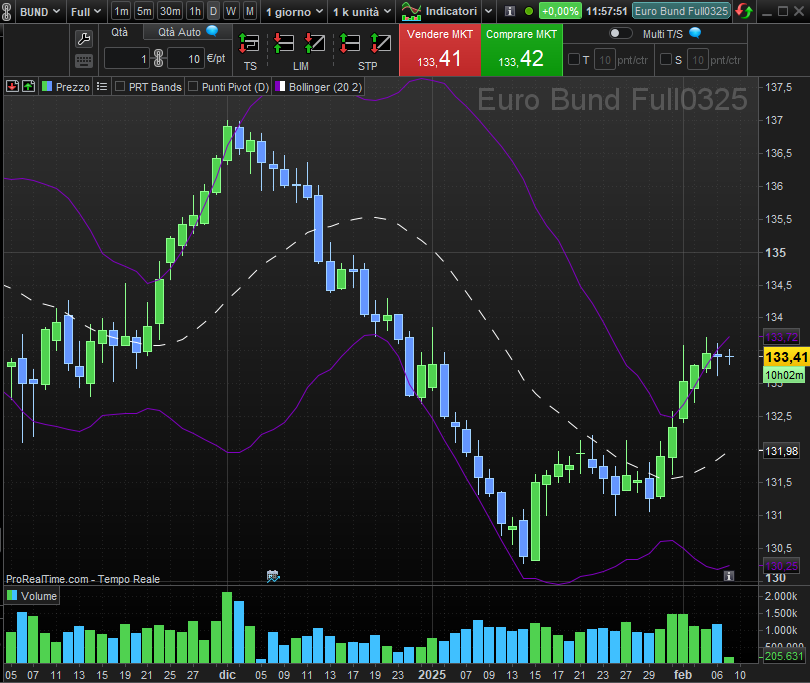The image size is (810, 683).
Task: Click the keyboard shortcuts icon
Action: [84, 61]
